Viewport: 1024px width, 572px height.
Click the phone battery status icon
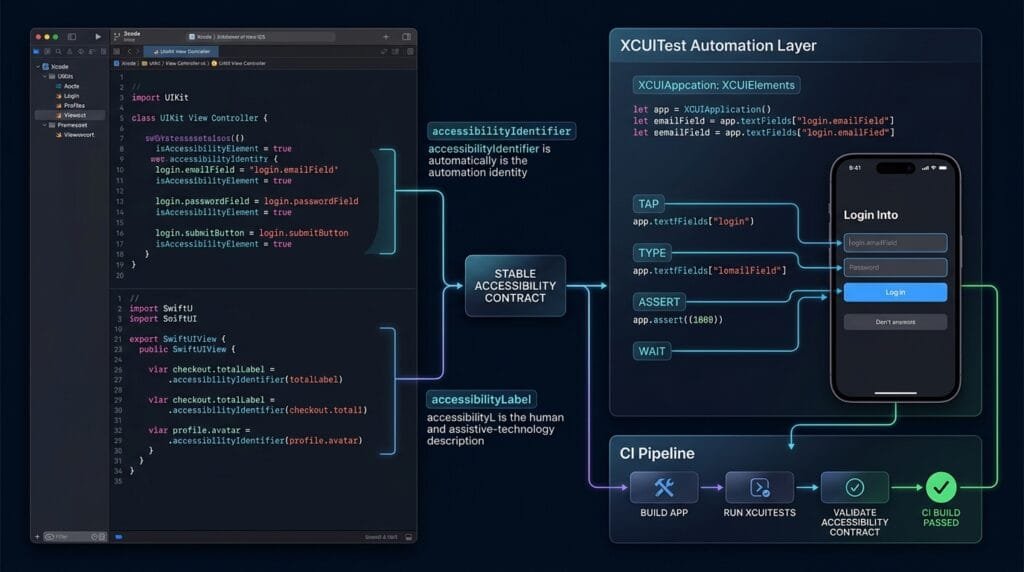point(942,168)
